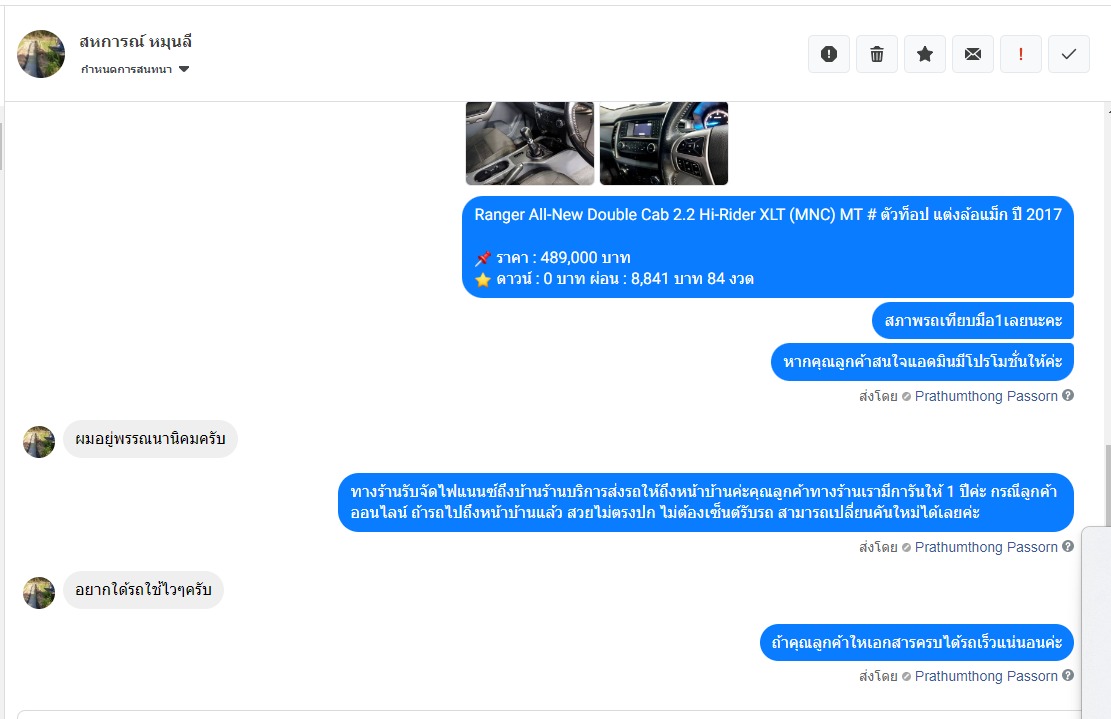Click the vertical chat scrollbar thumb
1111x719 pixels.
[x=1107, y=485]
